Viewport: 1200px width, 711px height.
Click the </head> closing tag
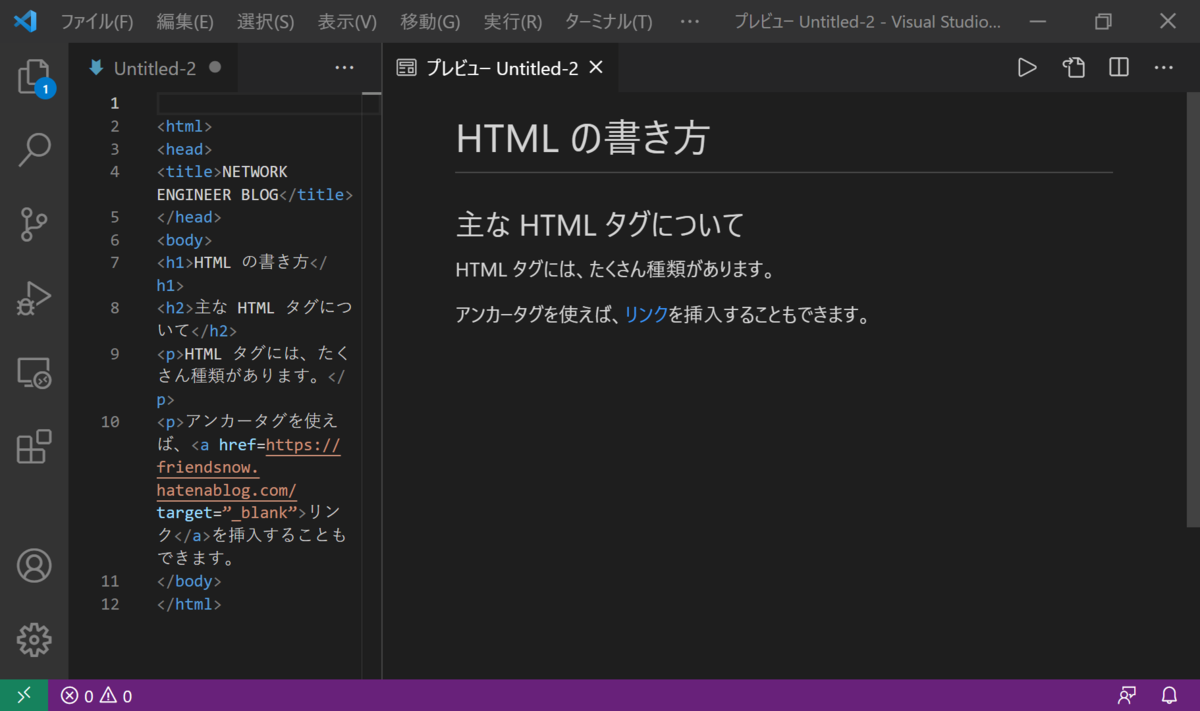[x=189, y=217]
